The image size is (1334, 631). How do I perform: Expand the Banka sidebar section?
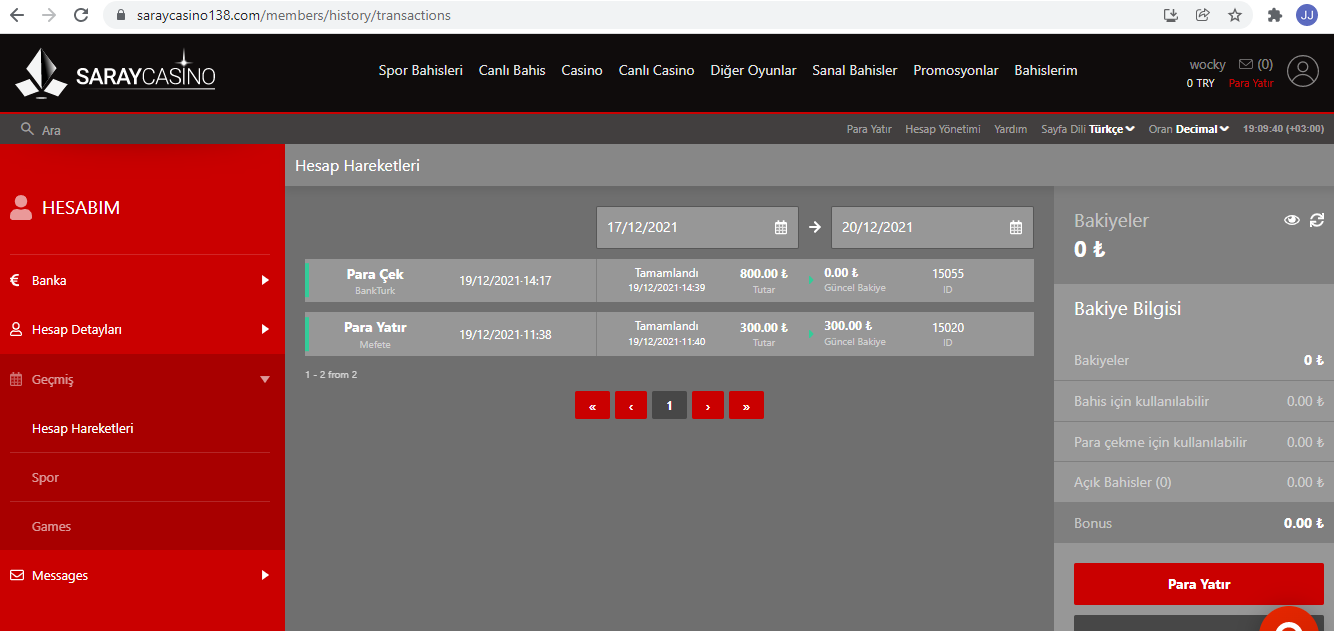[142, 281]
